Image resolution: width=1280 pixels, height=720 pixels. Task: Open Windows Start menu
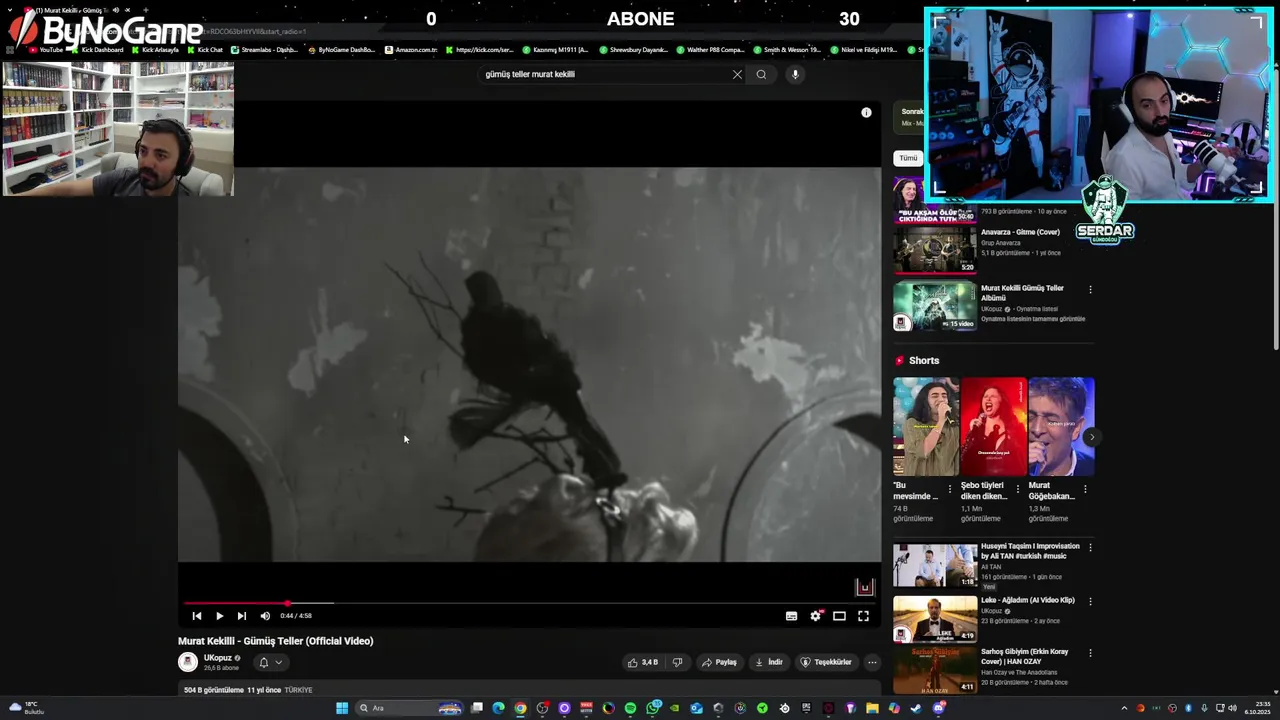342,708
